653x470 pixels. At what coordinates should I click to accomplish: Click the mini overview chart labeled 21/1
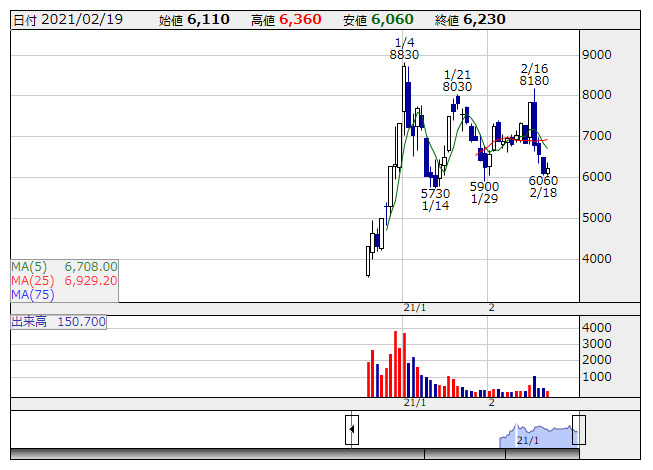[x=538, y=435]
